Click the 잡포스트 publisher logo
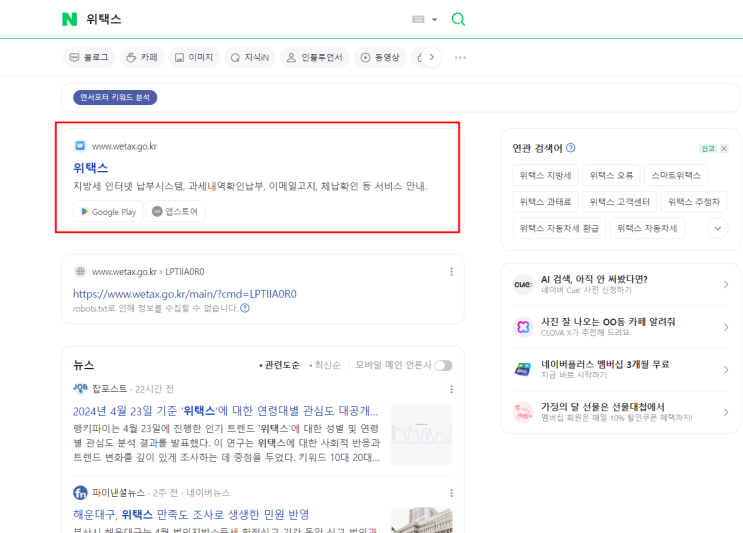Viewport: 743px width, 533px height. [x=80, y=388]
